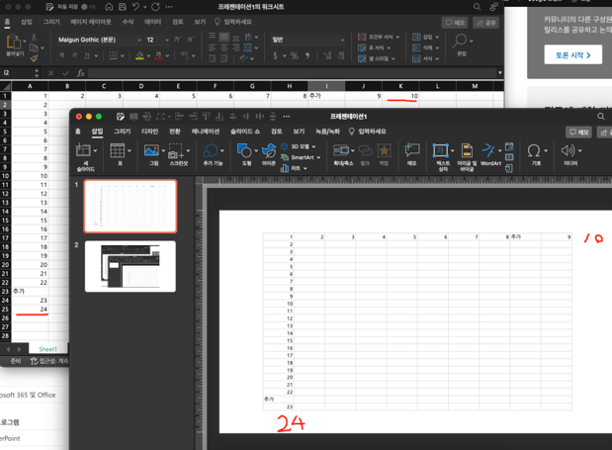
Task: Open the Excel font size dropdown
Action: click(x=167, y=40)
